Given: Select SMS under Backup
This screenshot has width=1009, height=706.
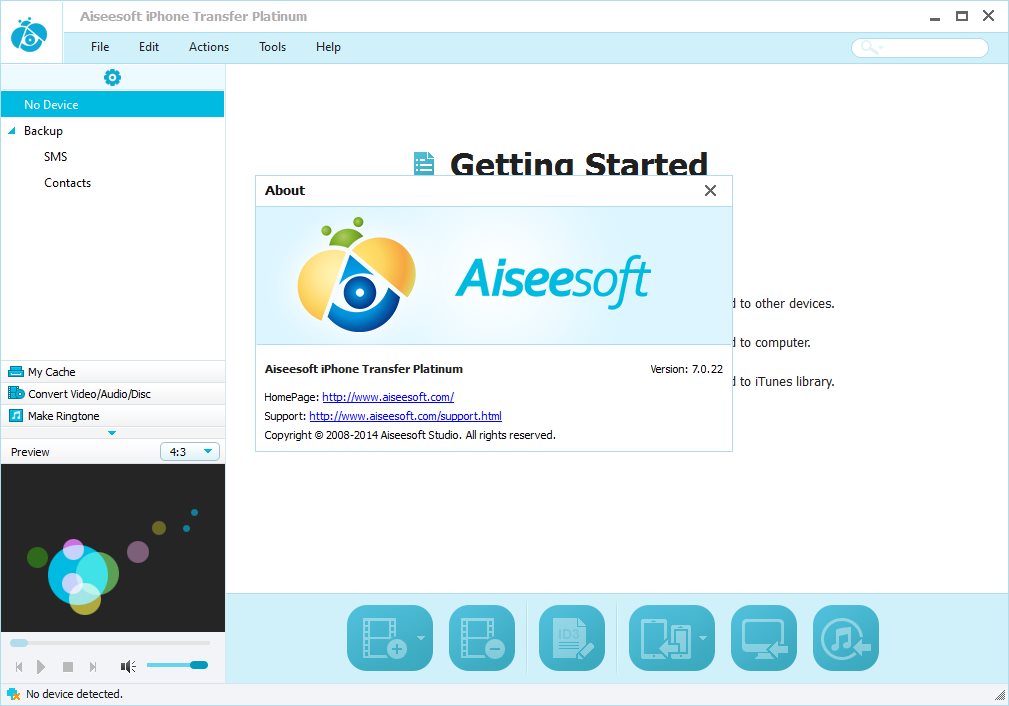Looking at the screenshot, I should pos(55,157).
